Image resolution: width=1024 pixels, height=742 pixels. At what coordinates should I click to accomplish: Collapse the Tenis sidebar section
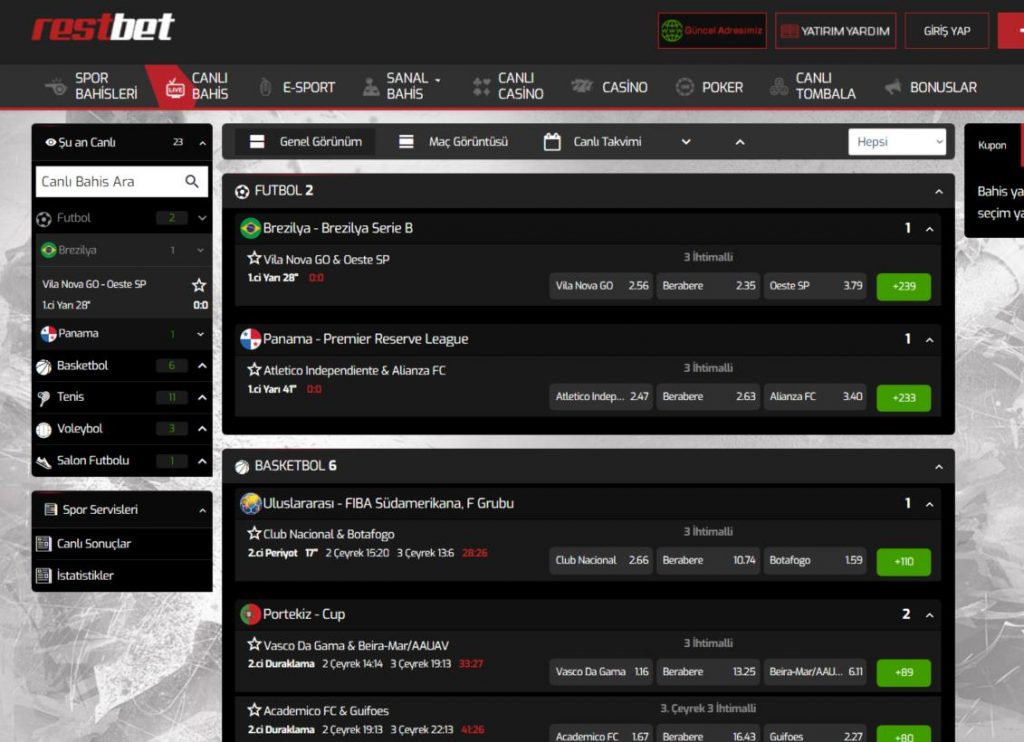[202, 397]
